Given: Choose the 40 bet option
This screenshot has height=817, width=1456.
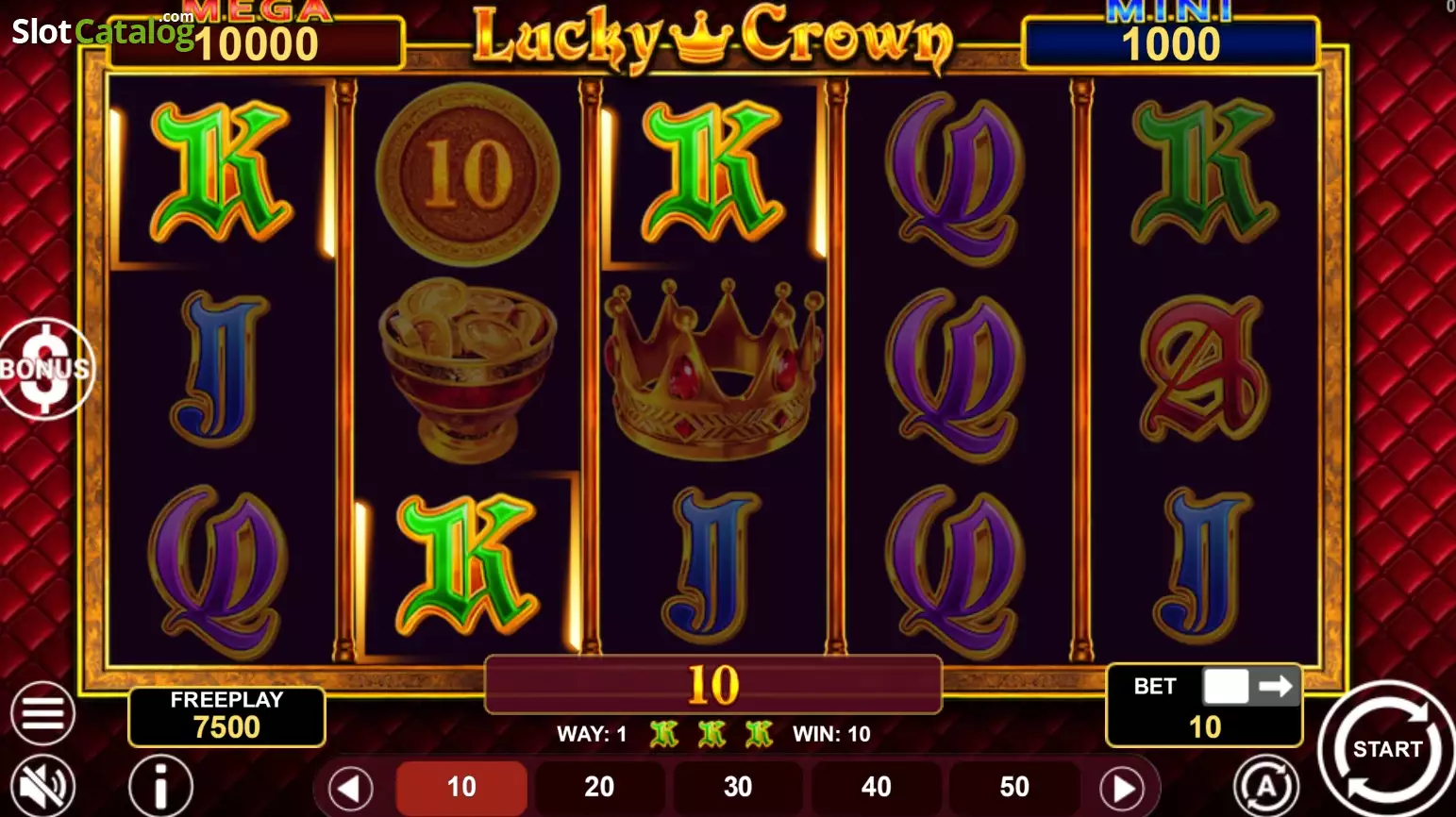Looking at the screenshot, I should point(876,787).
